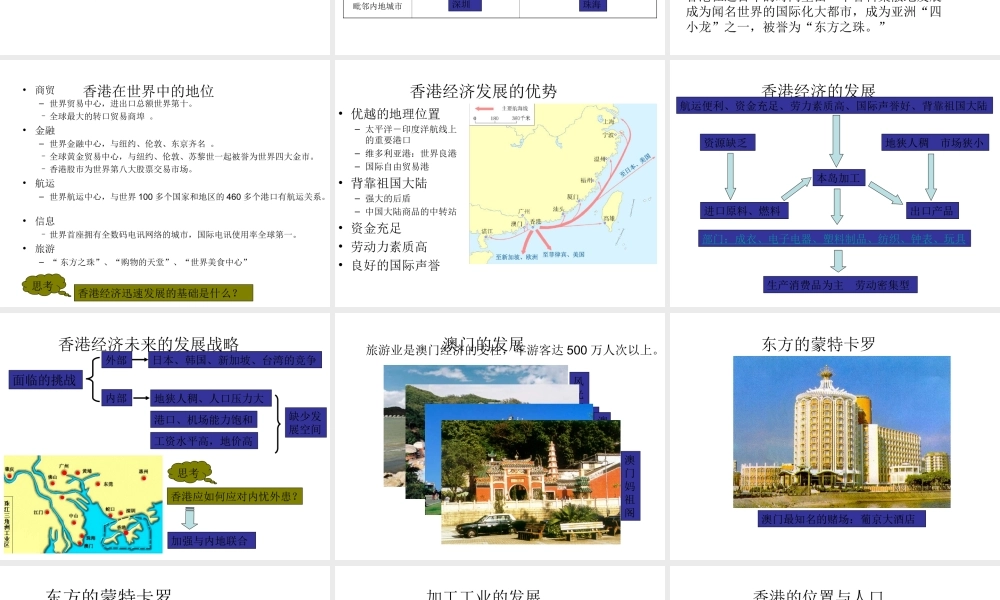
Task: Click the bullet 劳动力素质高
Action: pos(389,247)
